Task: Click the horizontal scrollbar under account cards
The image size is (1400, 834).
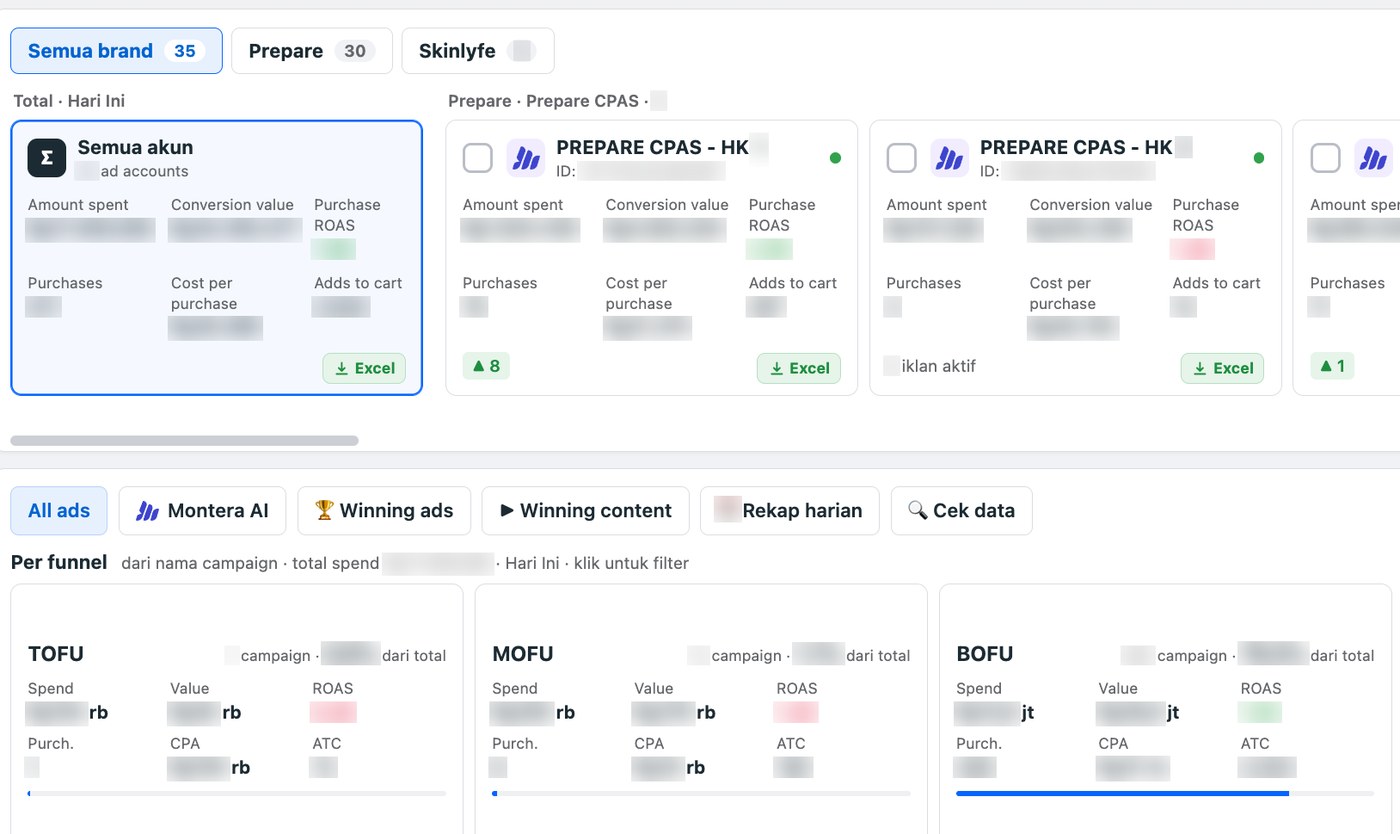Action: tap(184, 440)
